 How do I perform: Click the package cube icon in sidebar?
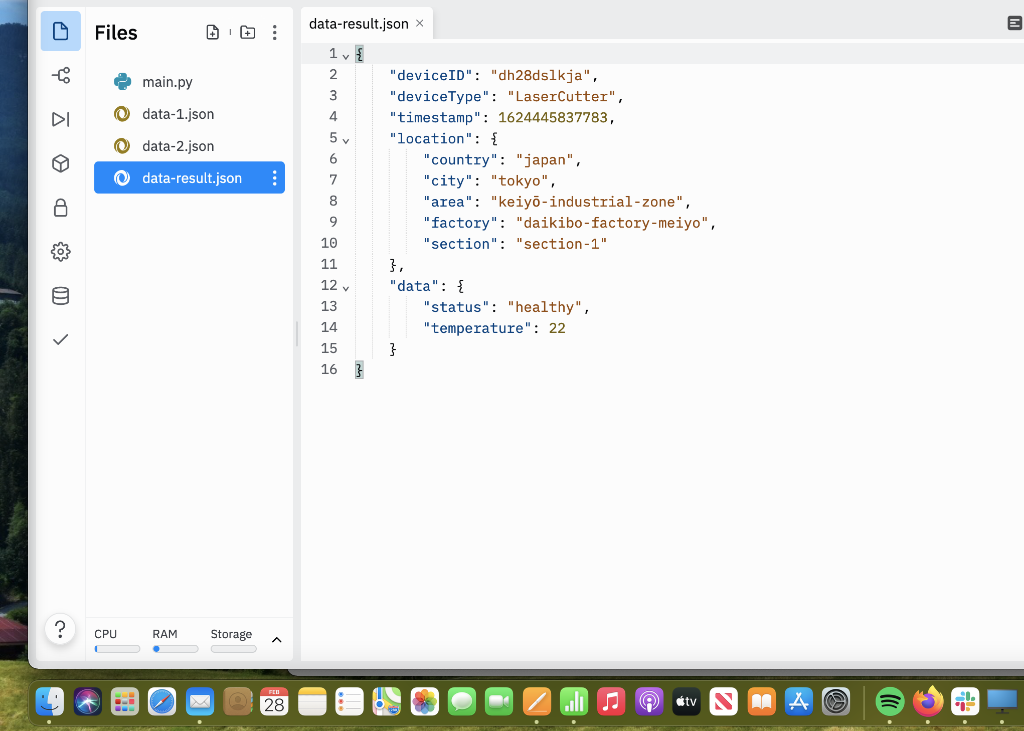coord(60,163)
